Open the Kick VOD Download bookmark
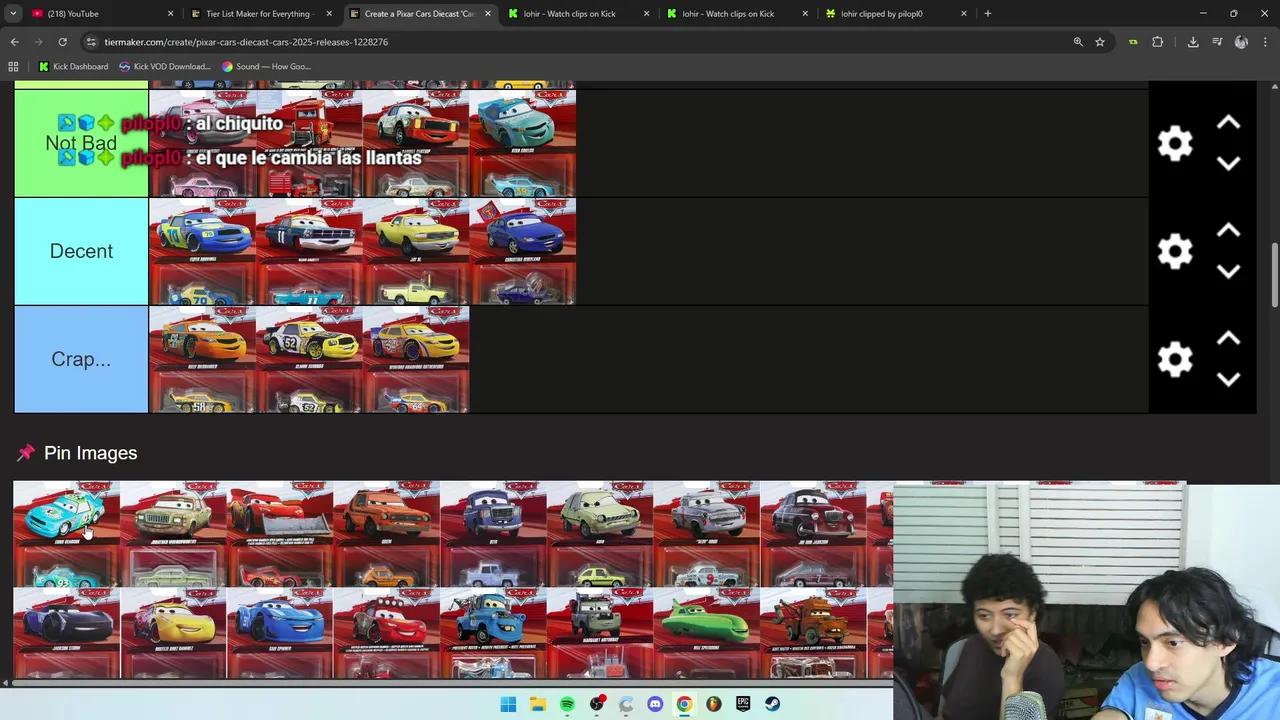 pyautogui.click(x=164, y=67)
